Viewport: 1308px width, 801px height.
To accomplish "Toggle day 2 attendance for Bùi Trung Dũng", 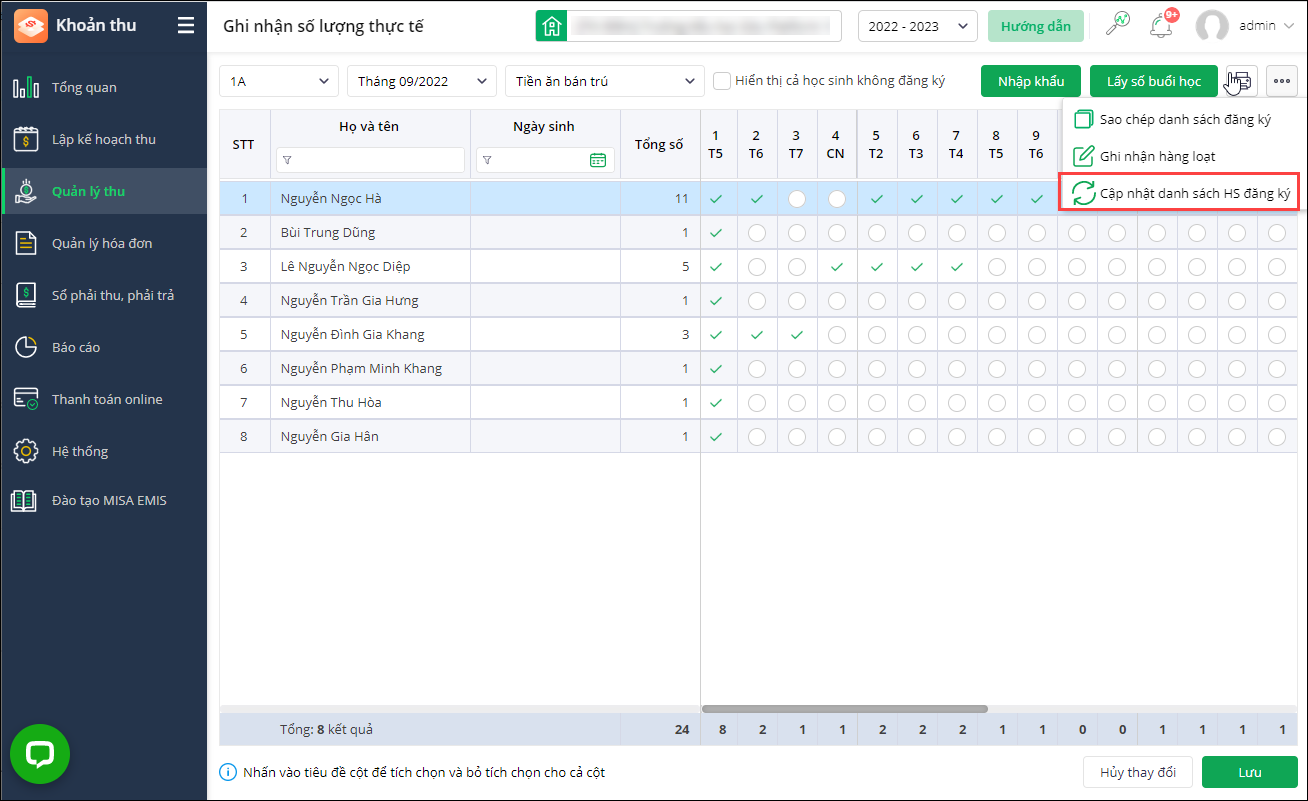I will [x=756, y=233].
